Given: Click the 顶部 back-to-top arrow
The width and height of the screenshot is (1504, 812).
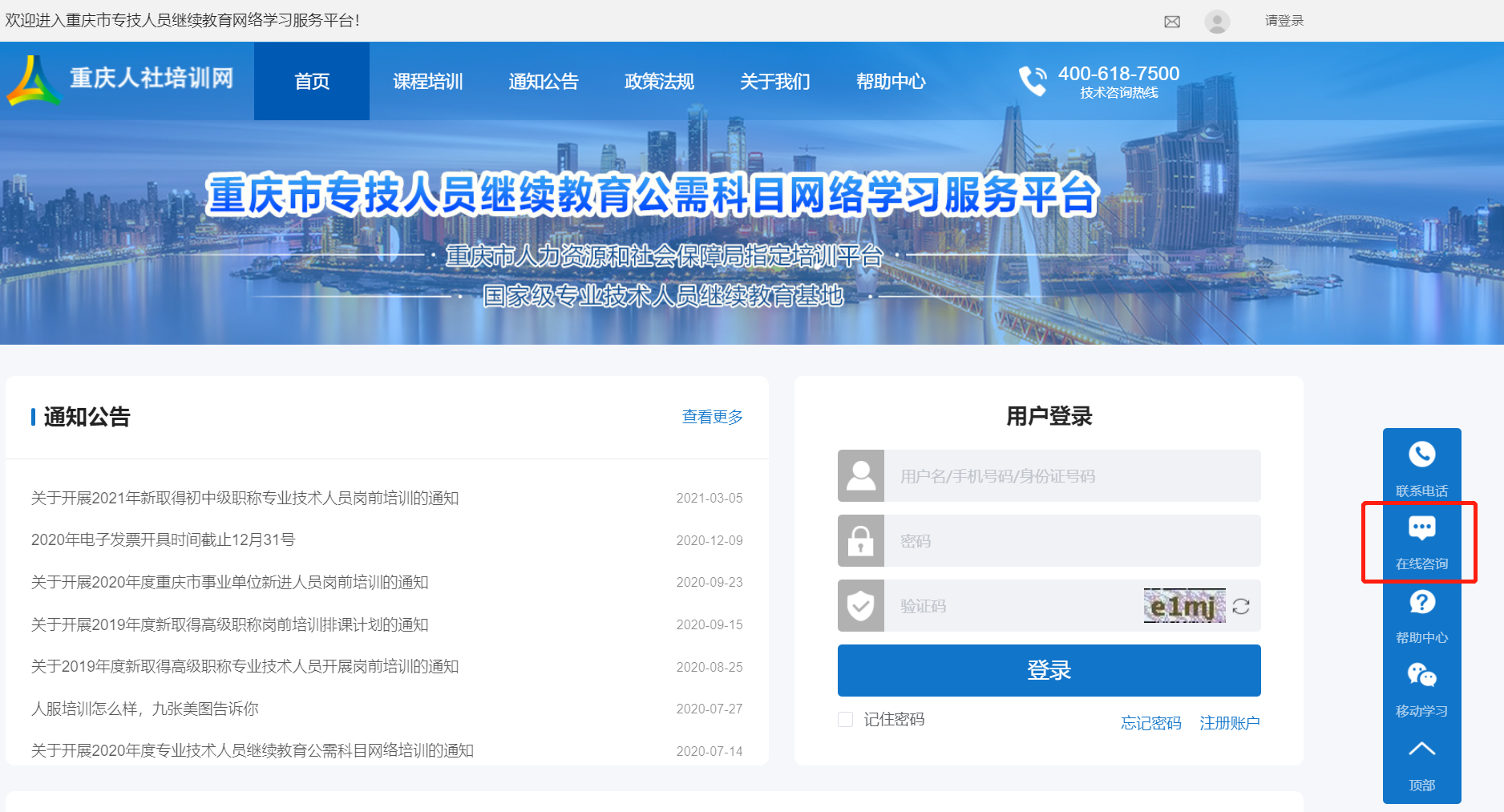Looking at the screenshot, I should pyautogui.click(x=1422, y=749).
